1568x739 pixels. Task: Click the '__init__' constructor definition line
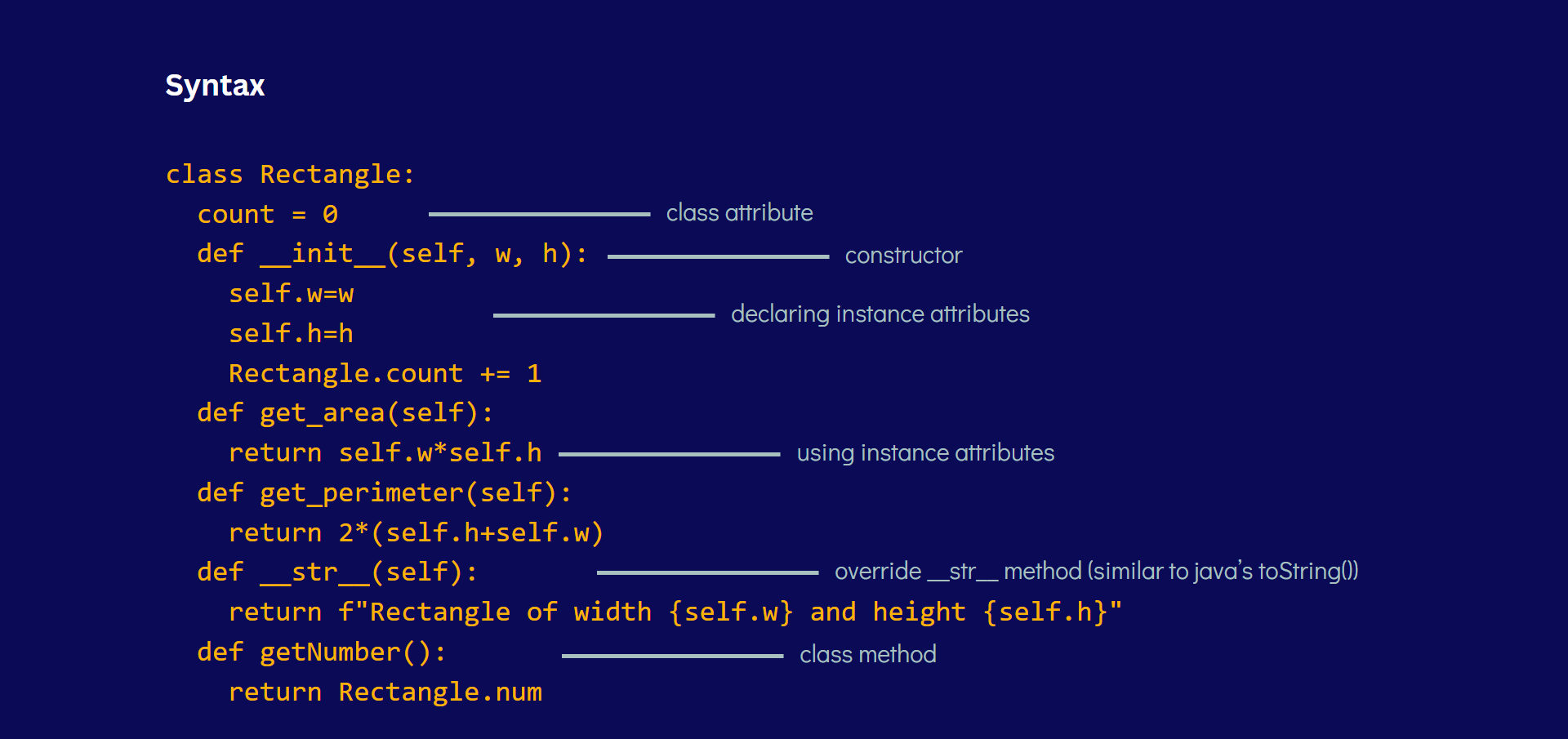(x=391, y=254)
